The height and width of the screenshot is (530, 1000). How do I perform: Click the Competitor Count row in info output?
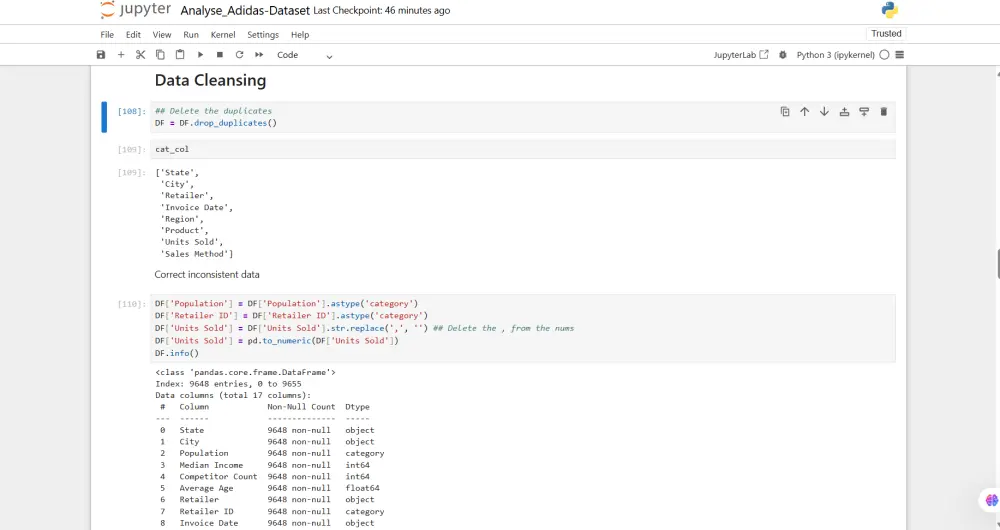[265, 476]
